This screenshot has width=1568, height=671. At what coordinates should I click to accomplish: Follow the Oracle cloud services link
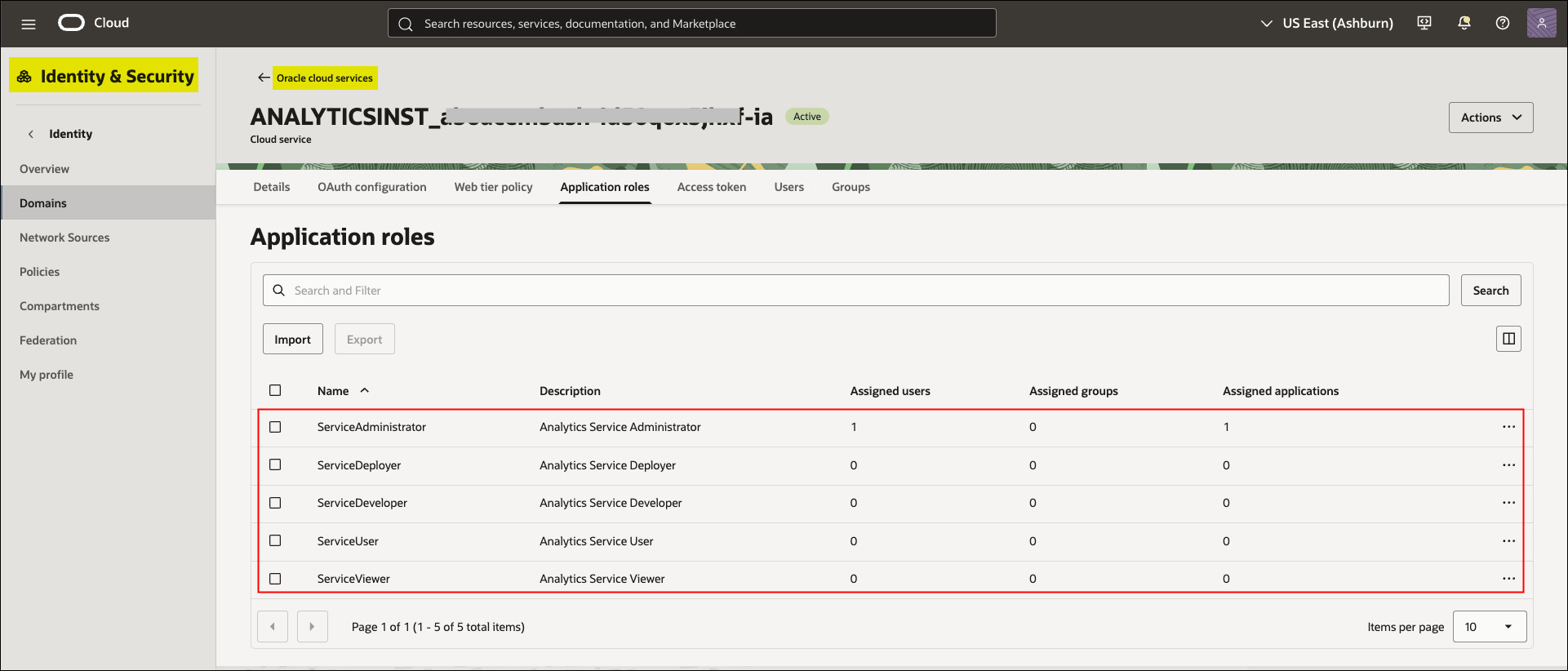coord(325,78)
